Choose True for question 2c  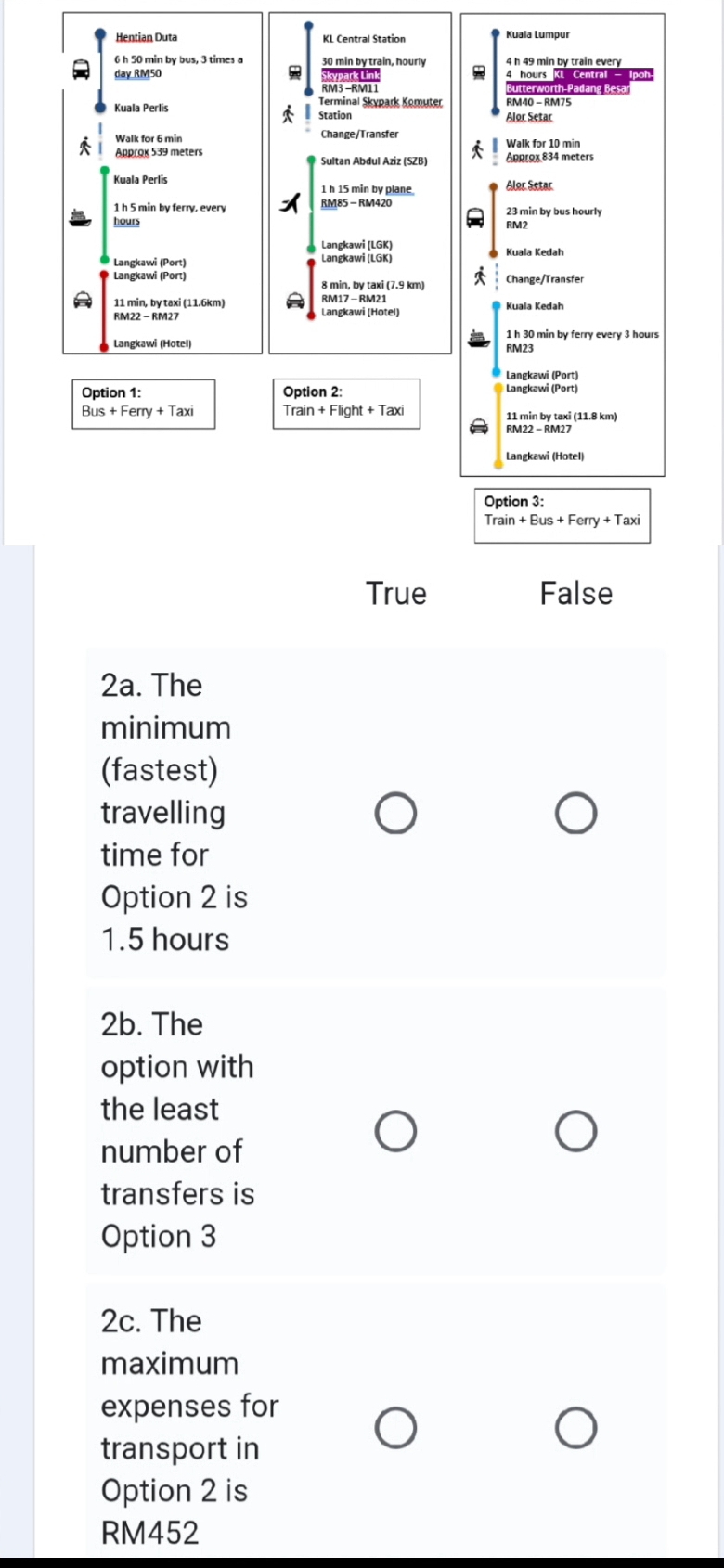tap(396, 1428)
